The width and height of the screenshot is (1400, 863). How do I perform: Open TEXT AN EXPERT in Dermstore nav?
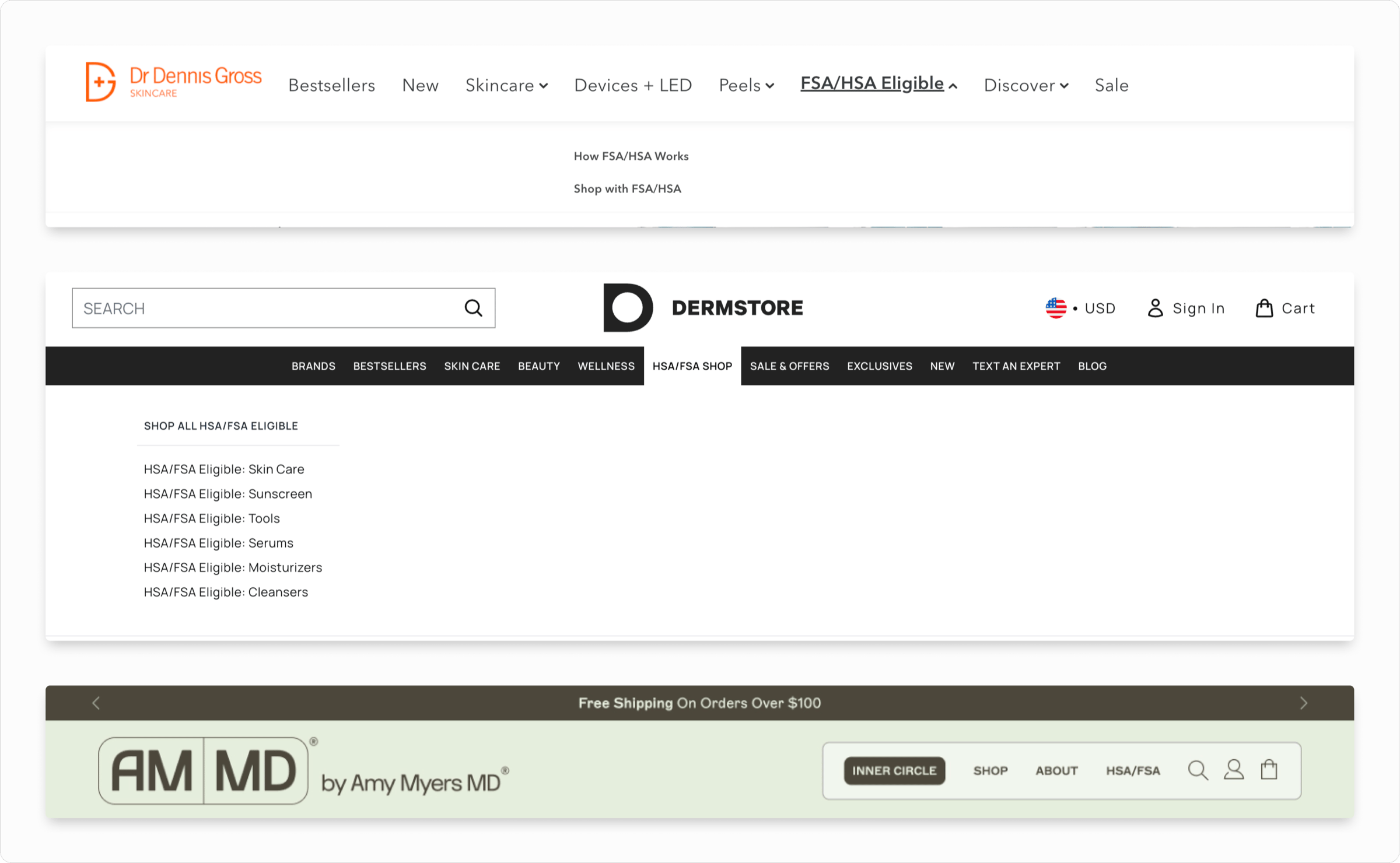point(1016,366)
